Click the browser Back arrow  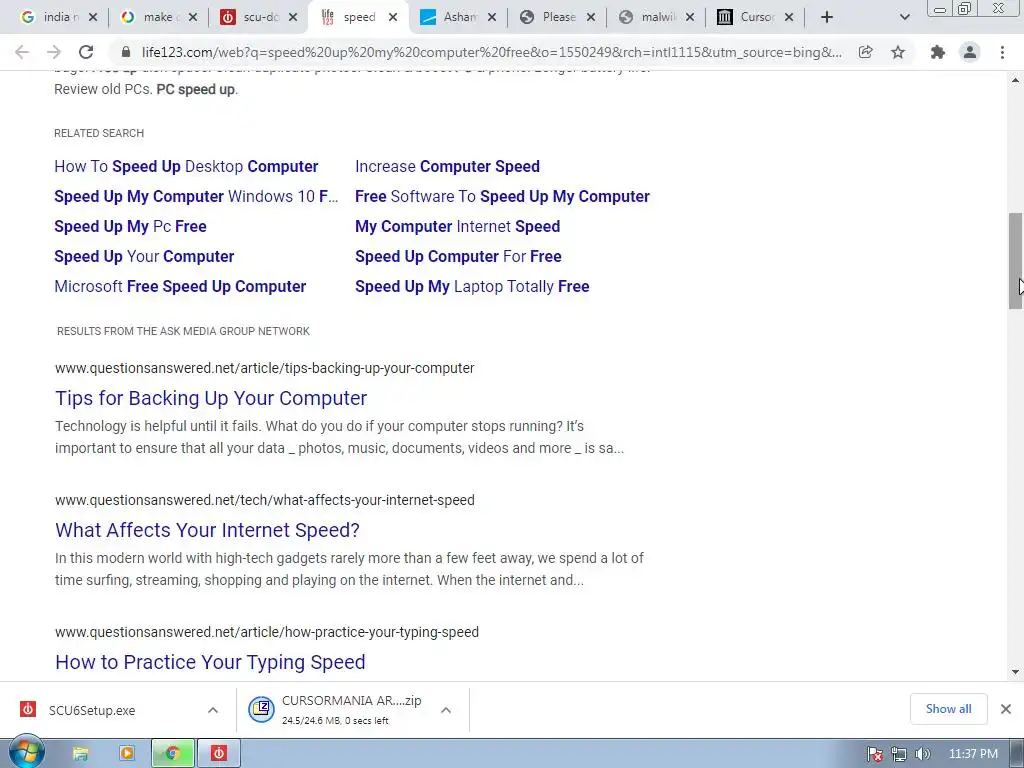[x=22, y=52]
